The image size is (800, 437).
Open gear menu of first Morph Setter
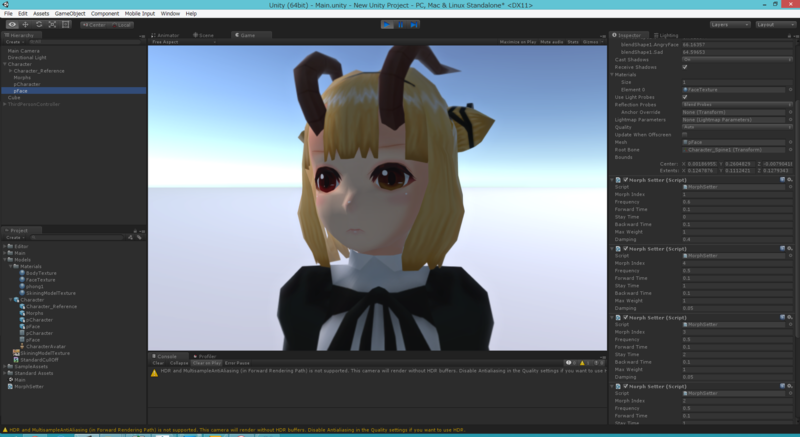click(x=790, y=180)
